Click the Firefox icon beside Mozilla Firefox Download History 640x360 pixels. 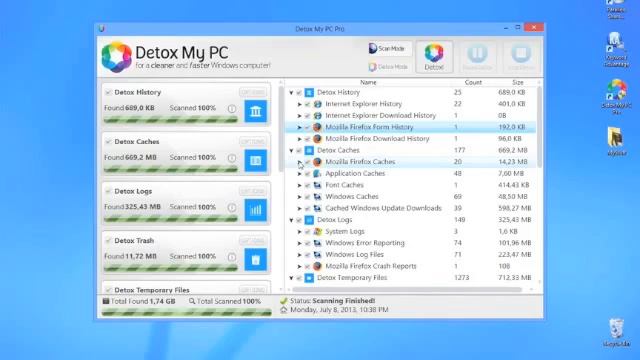[x=317, y=139]
